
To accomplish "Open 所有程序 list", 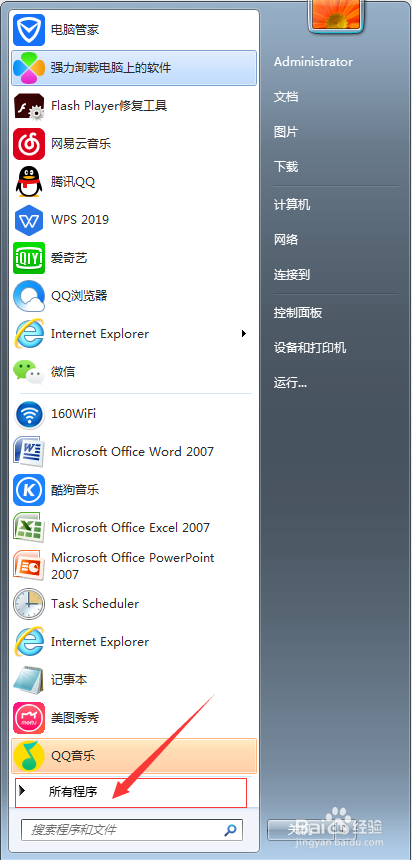I will point(131,793).
